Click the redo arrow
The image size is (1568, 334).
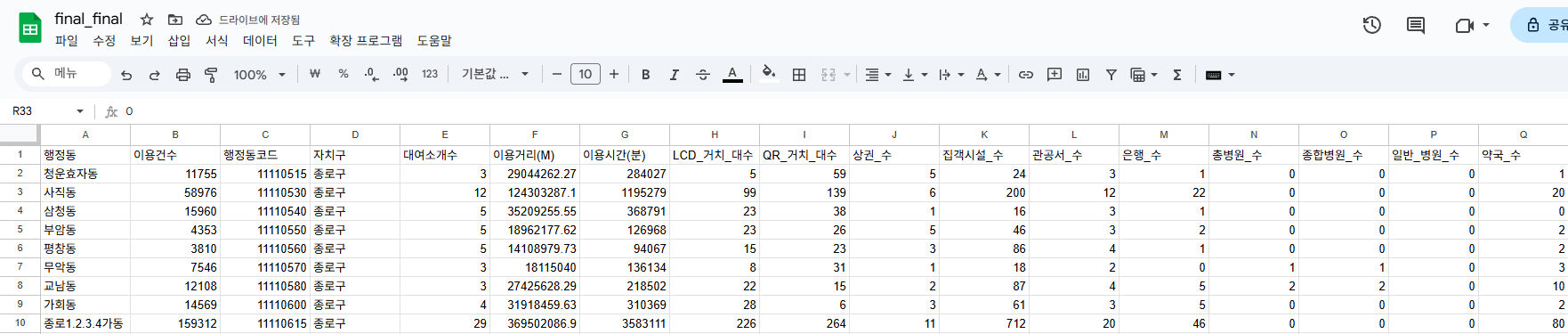155,75
